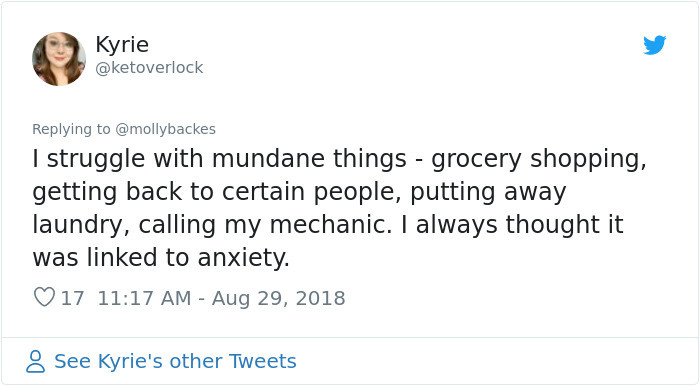Open the @mollybackes mention
This screenshot has width=700, height=386.
[165, 129]
